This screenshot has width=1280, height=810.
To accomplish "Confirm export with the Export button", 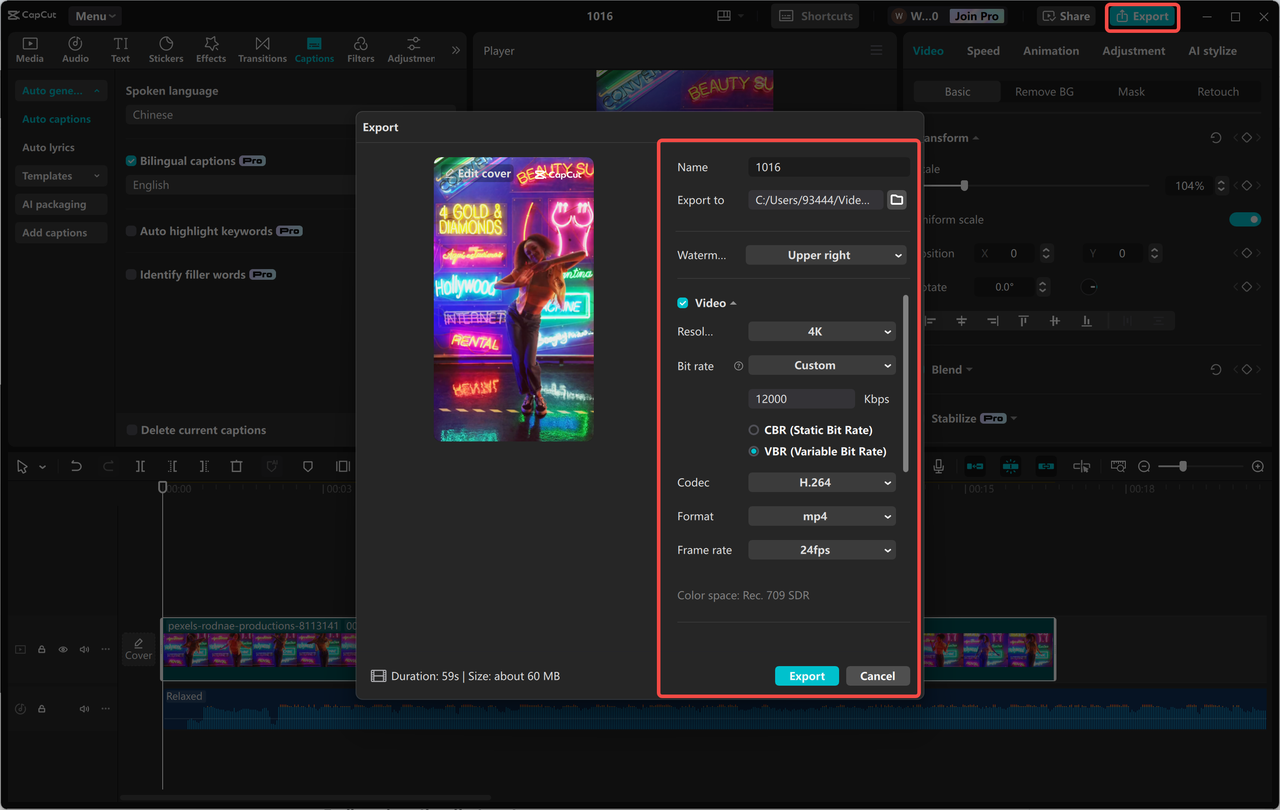I will click(x=806, y=675).
